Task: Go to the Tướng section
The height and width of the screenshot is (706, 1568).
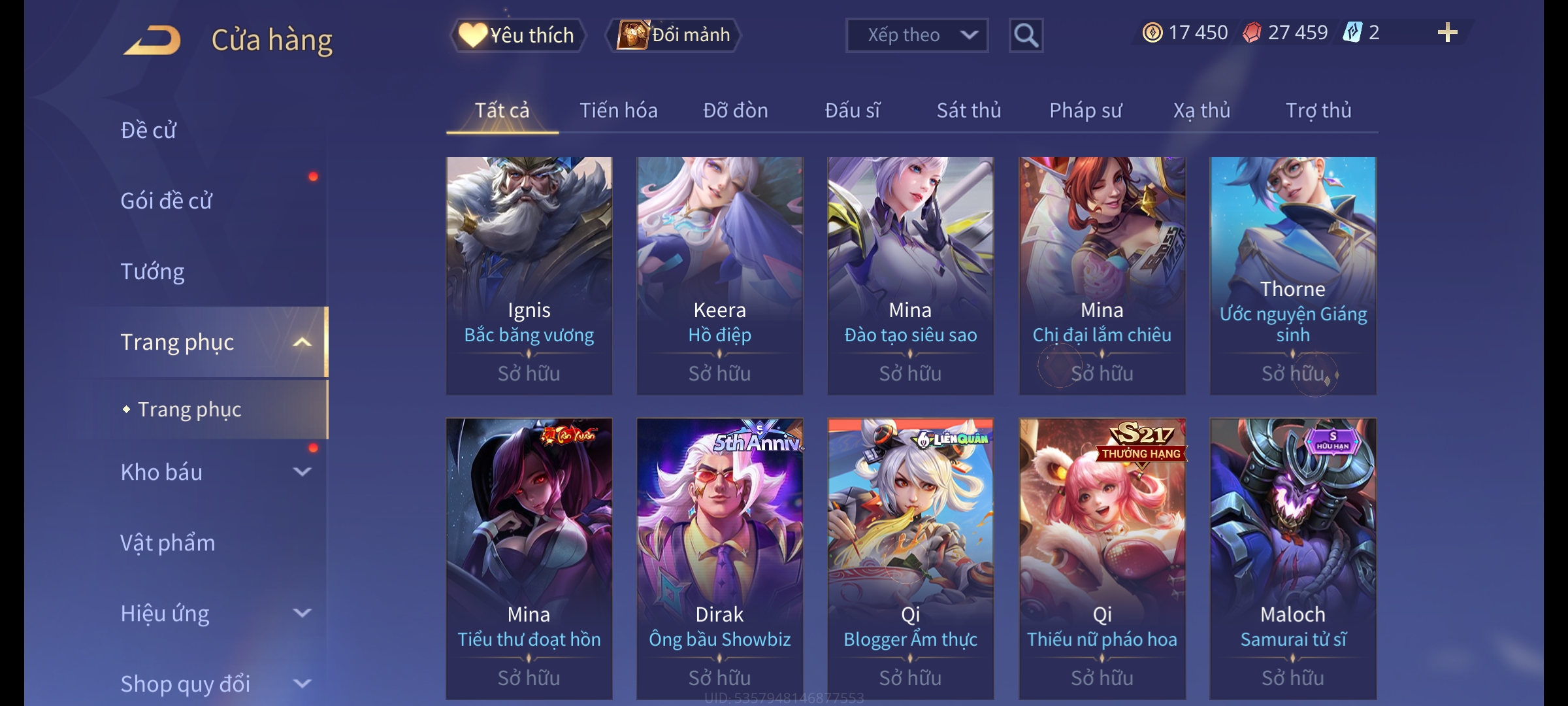Action: point(152,271)
